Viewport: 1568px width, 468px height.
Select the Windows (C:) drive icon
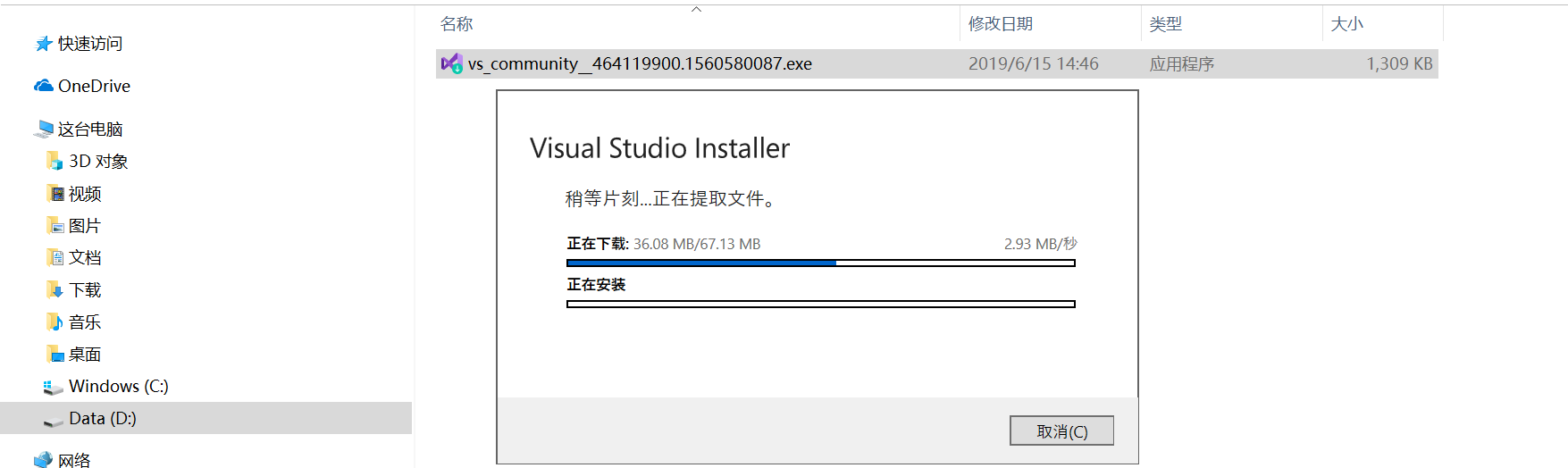pos(53,387)
